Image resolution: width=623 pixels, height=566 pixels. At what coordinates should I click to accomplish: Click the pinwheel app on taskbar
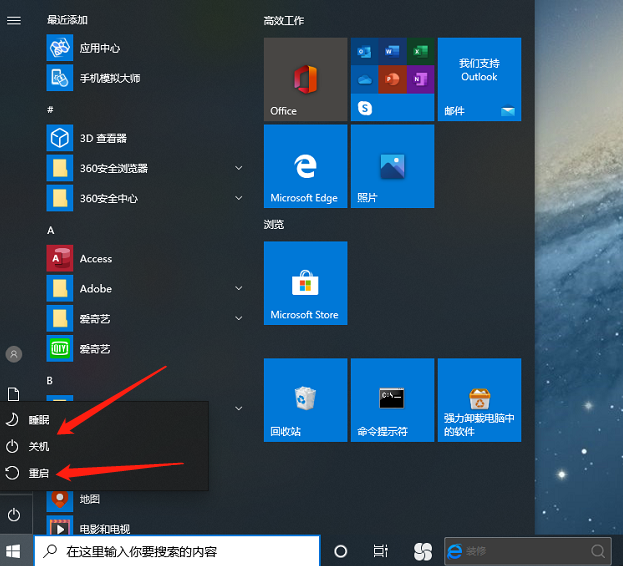422,551
